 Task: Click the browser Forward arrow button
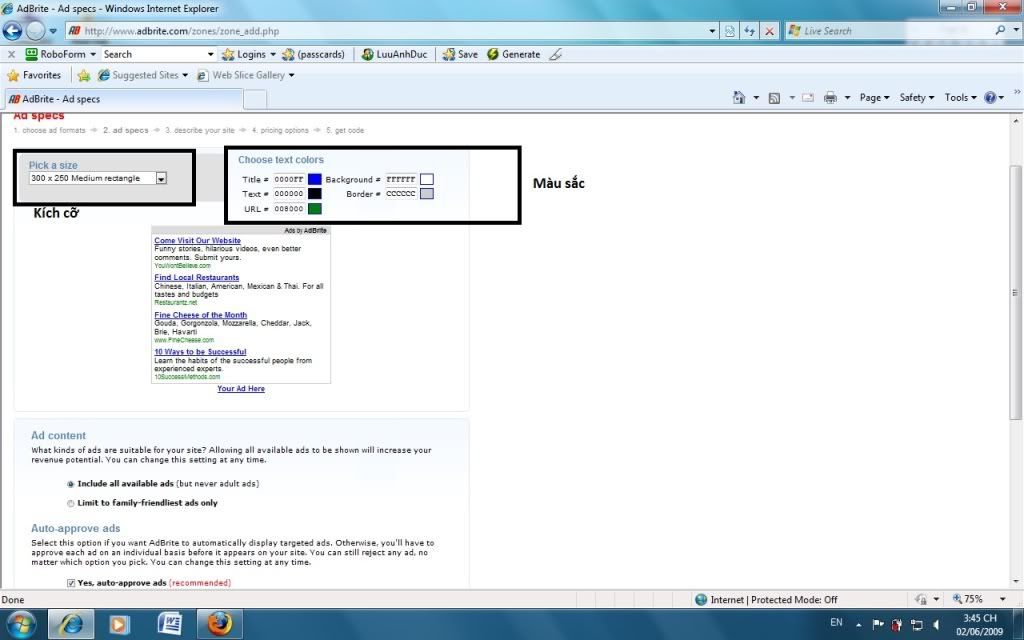[x=35, y=30]
